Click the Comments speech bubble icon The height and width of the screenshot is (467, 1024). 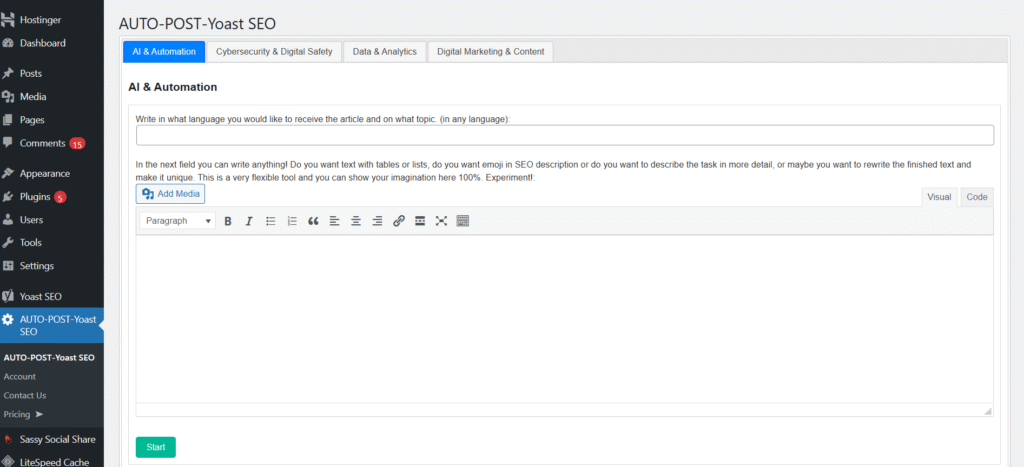8,143
